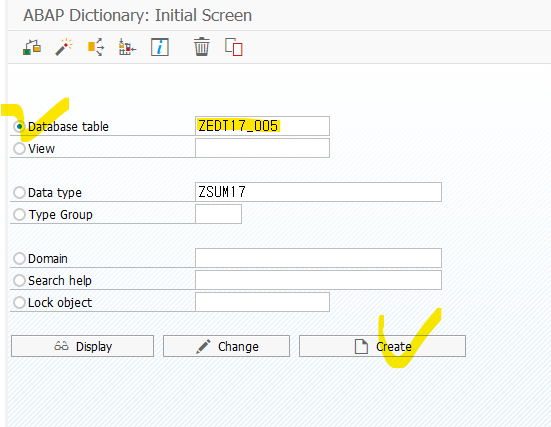551x427 pixels.
Task: Click the 'Database table' label text
Action: tap(68, 127)
